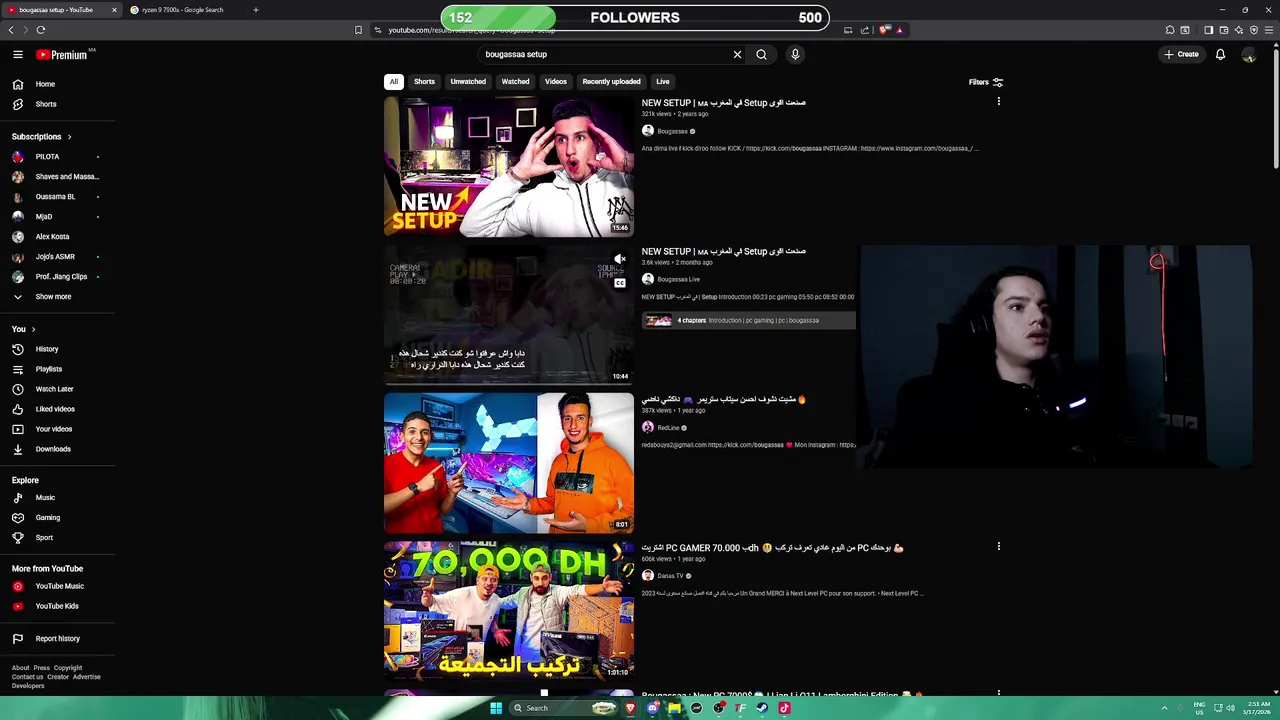This screenshot has height=720, width=1280.
Task: Start voice search with the microphone
Action: (795, 54)
